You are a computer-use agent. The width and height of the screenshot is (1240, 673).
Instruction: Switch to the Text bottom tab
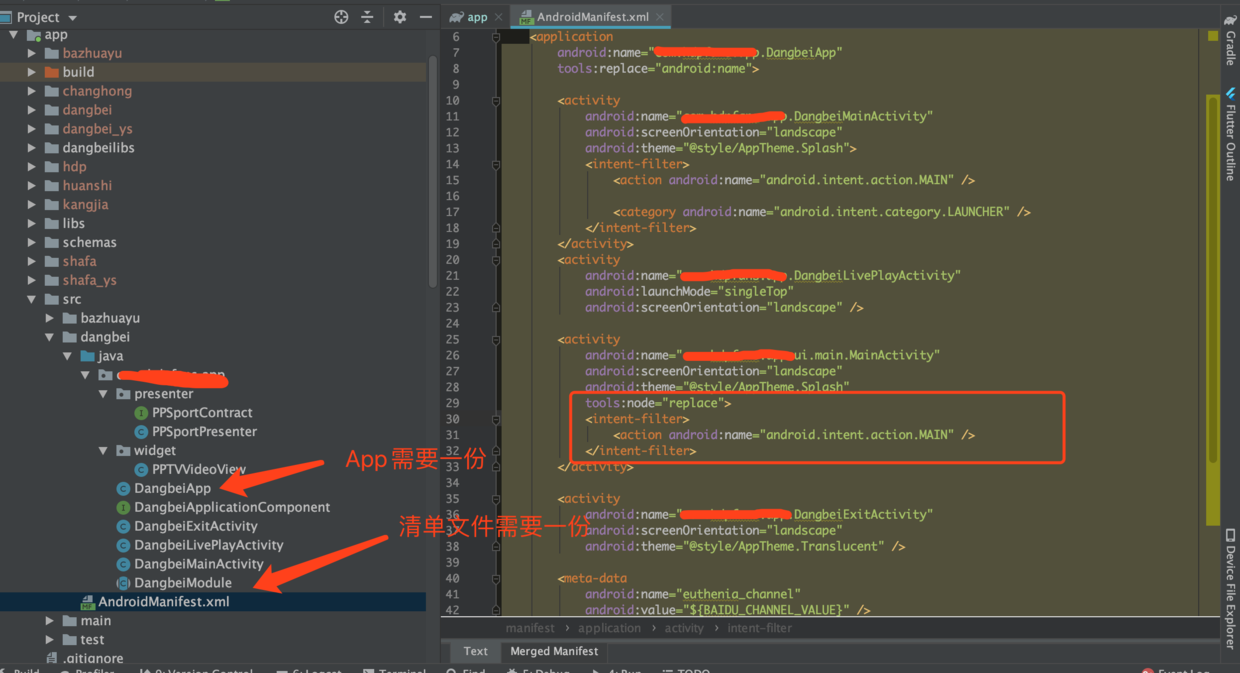476,651
